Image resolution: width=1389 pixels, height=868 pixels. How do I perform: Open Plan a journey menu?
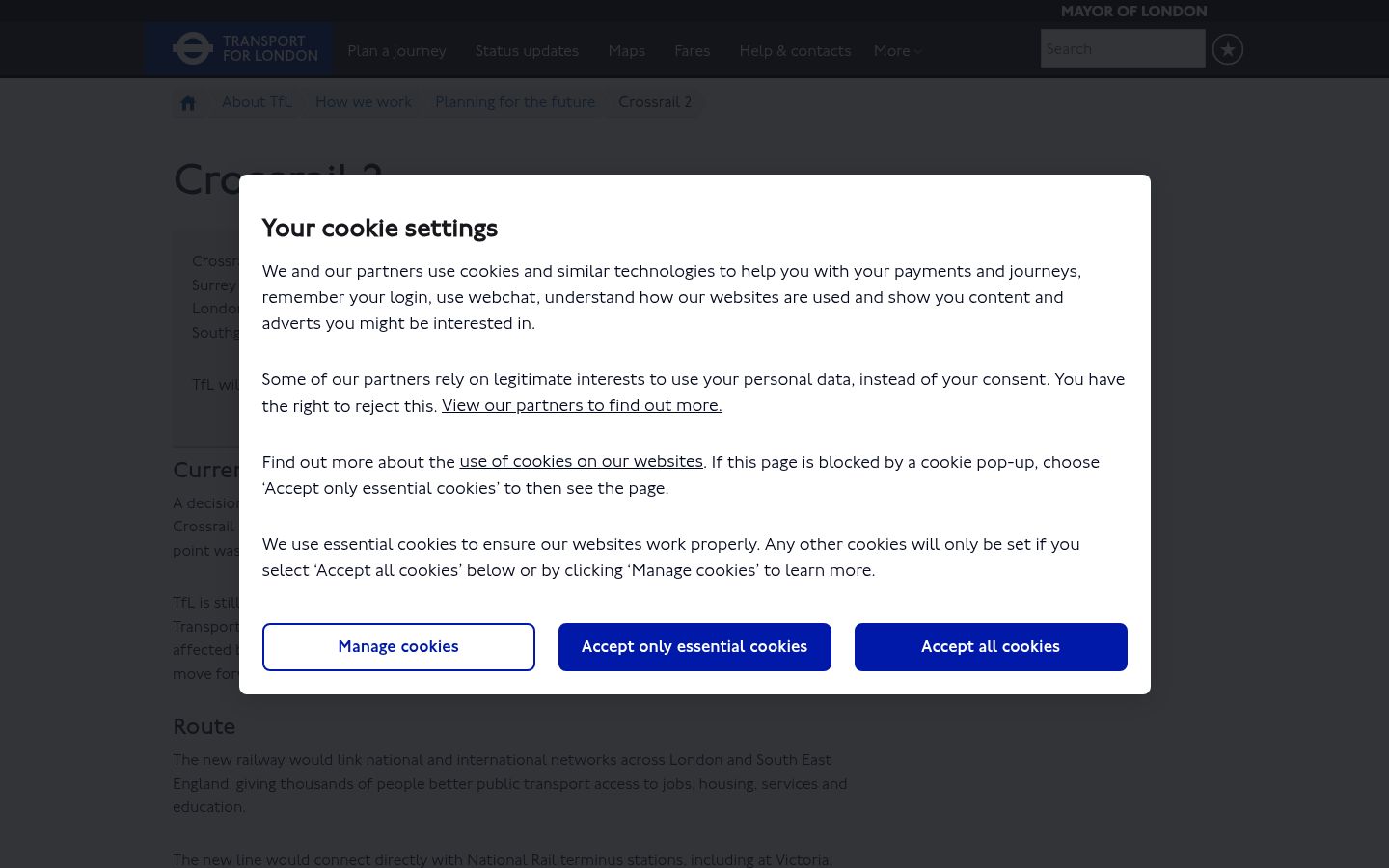396,51
